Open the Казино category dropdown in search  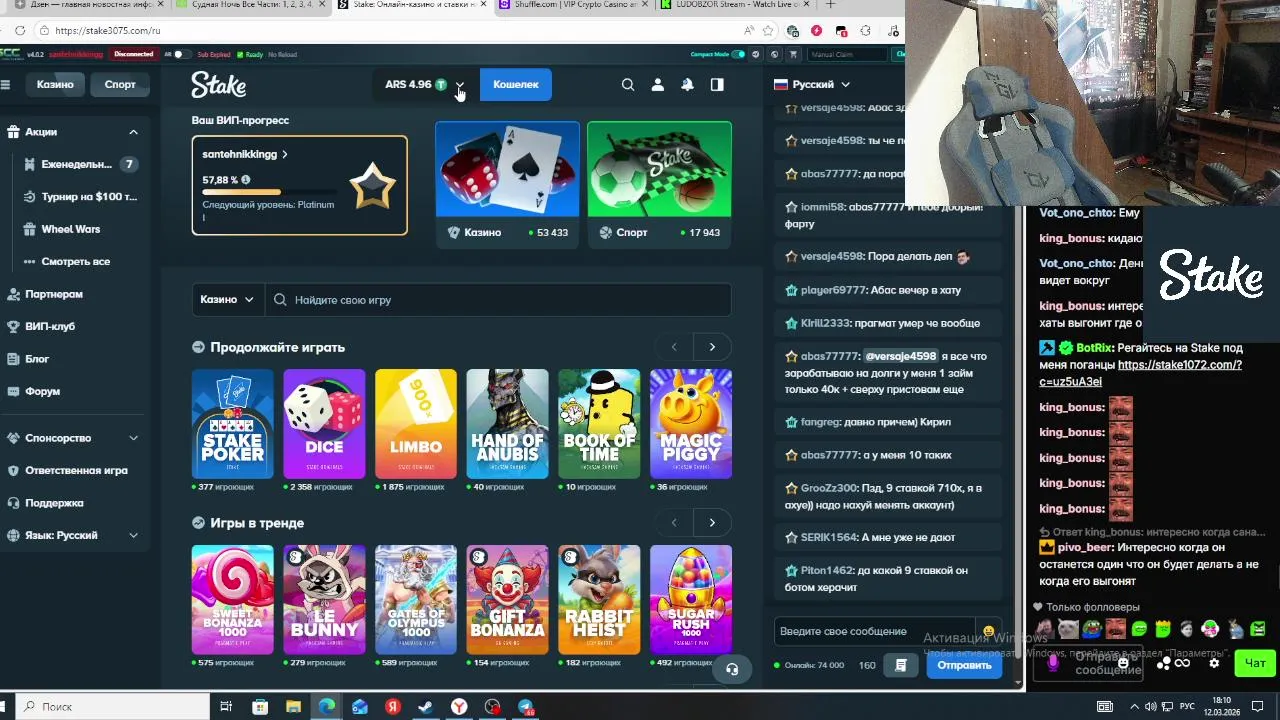tap(227, 300)
